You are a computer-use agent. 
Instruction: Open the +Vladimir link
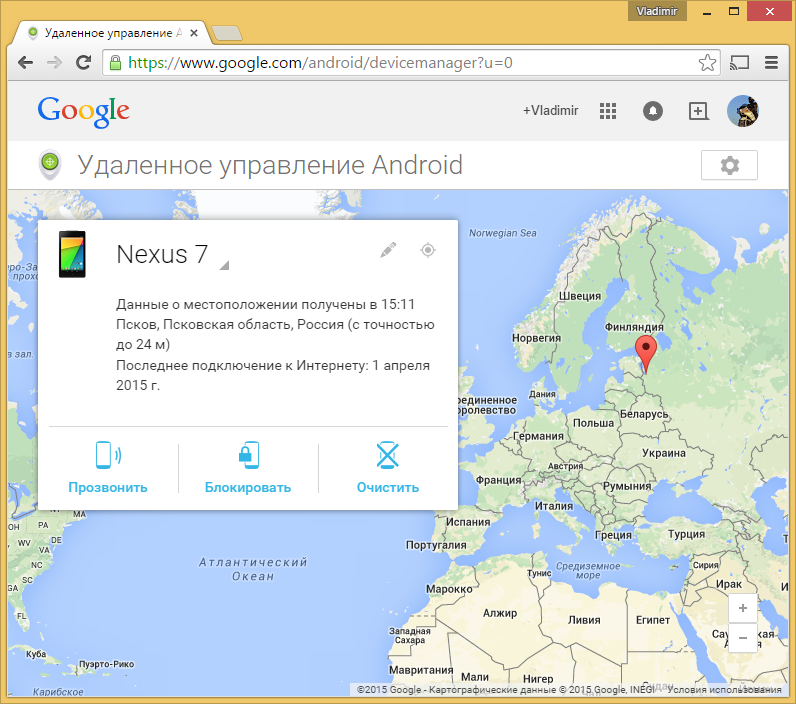(551, 111)
